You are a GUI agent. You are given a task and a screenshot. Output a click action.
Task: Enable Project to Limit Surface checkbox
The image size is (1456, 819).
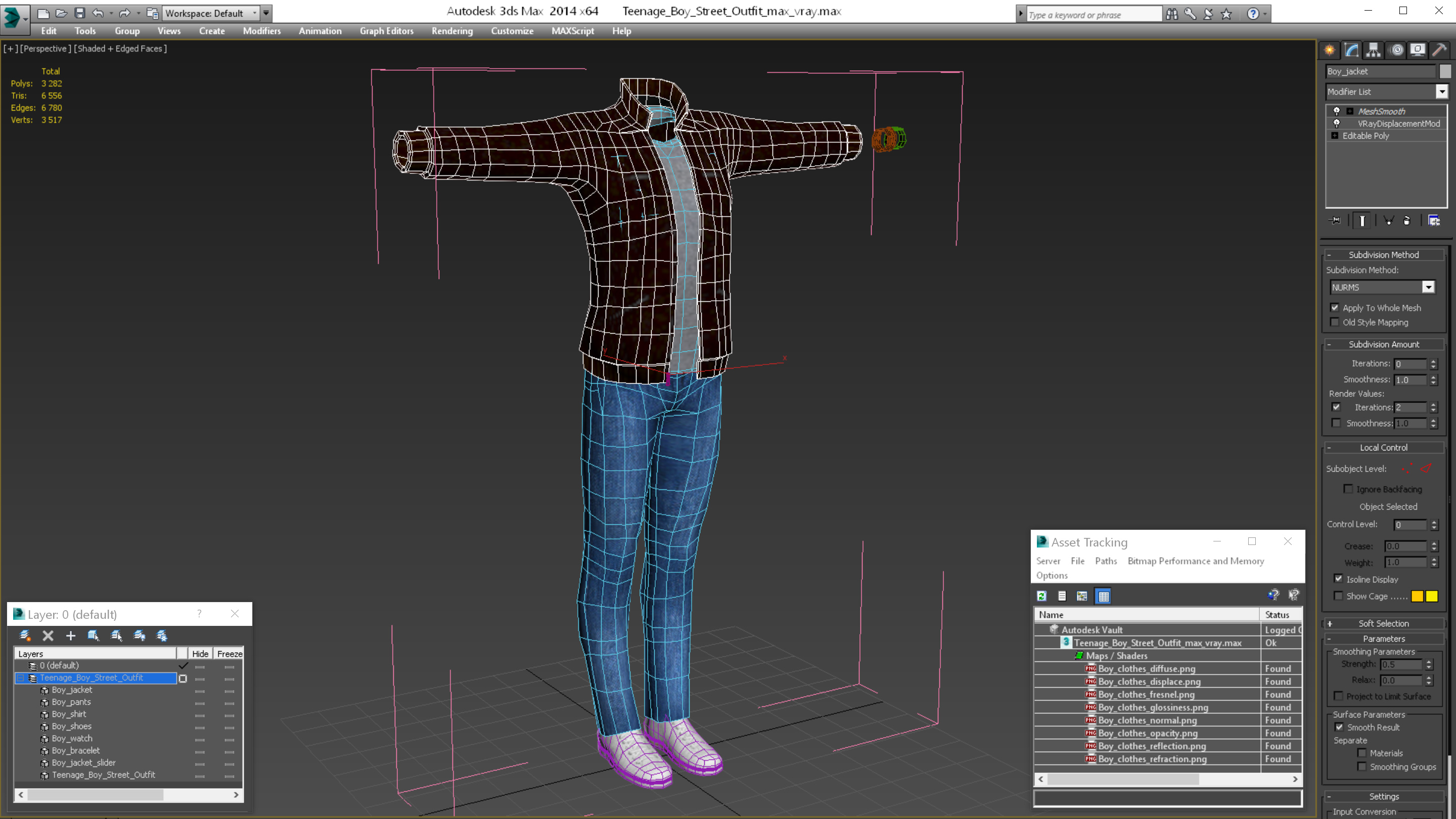(1338, 696)
